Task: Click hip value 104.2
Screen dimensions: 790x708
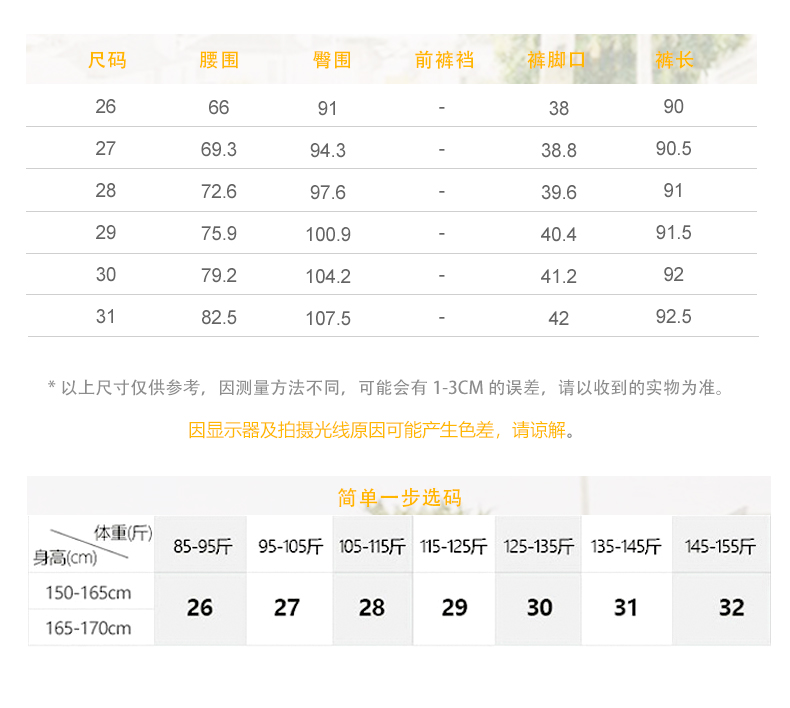Action: coord(328,277)
